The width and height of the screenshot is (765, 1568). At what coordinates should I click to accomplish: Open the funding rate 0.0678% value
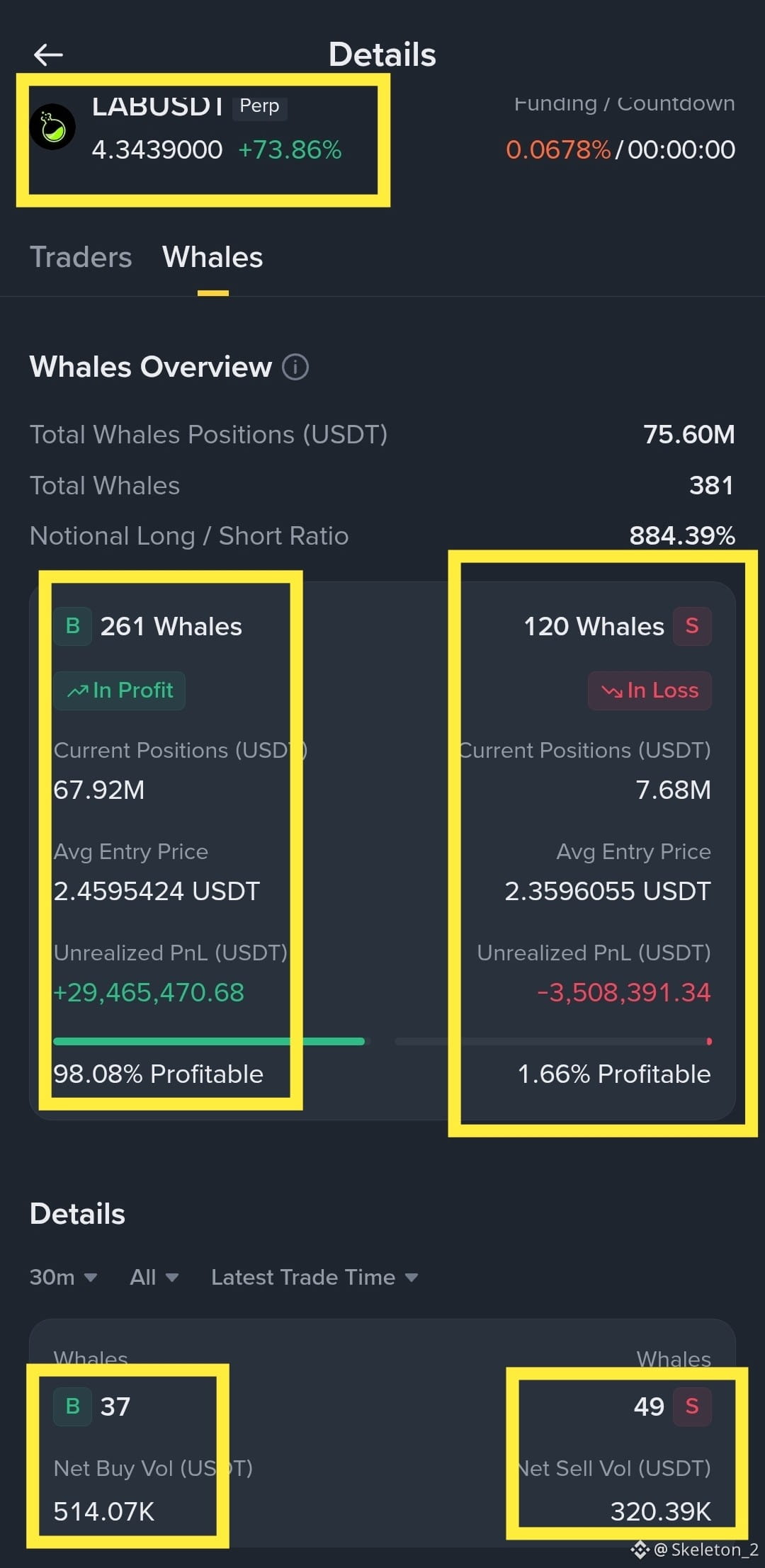click(558, 149)
